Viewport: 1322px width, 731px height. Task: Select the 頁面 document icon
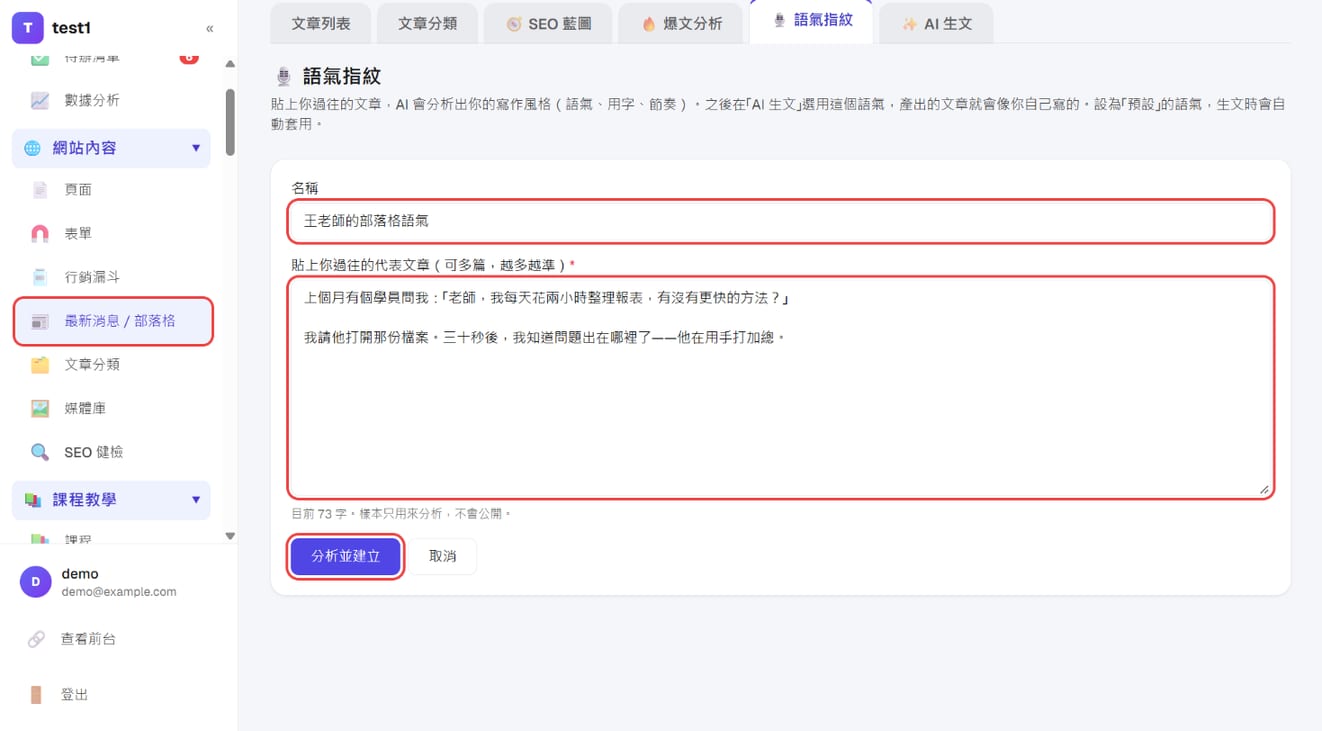[x=40, y=190]
